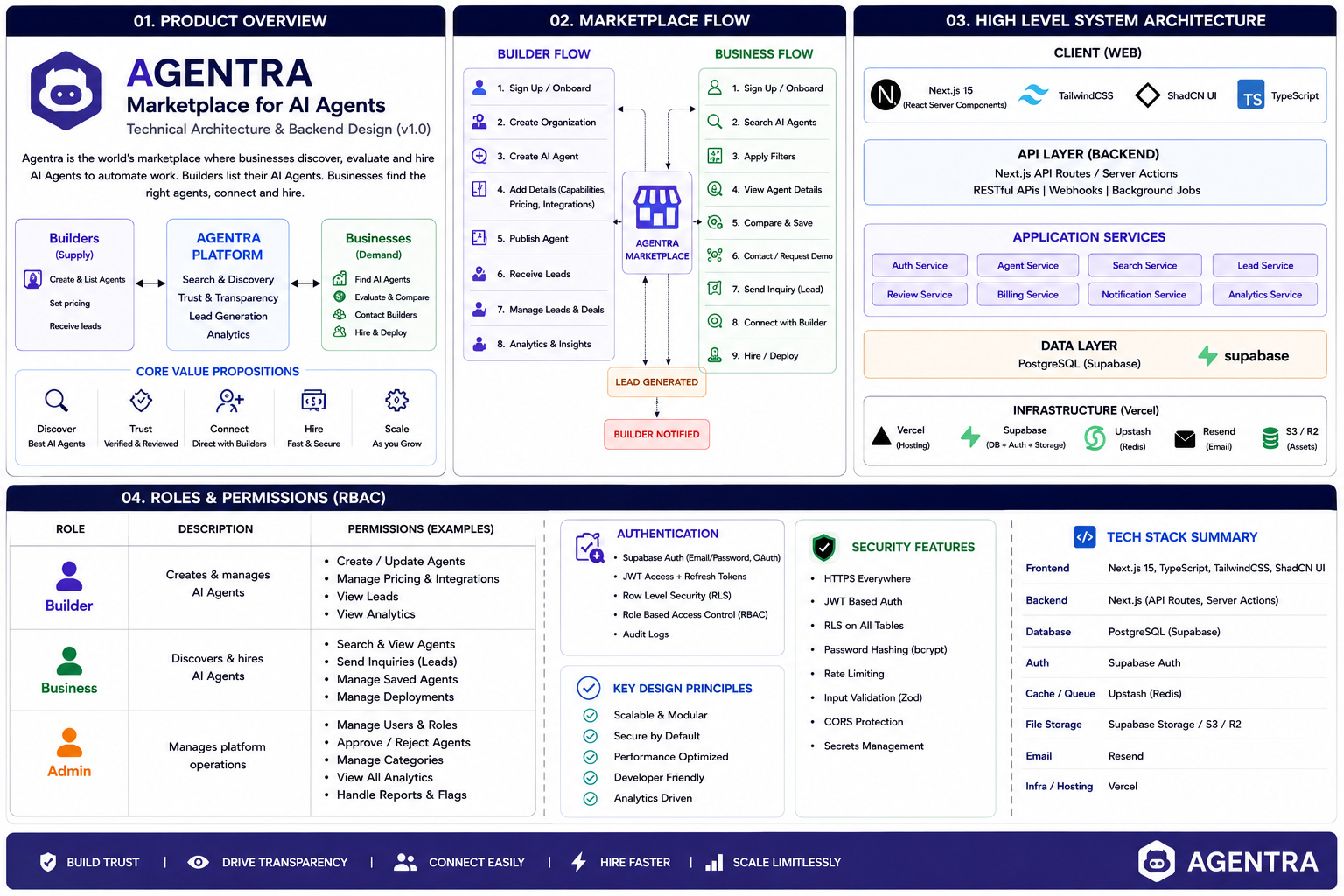This screenshot has height=896, width=1344.
Task: Click the Discover magnifier icon
Action: (x=56, y=401)
